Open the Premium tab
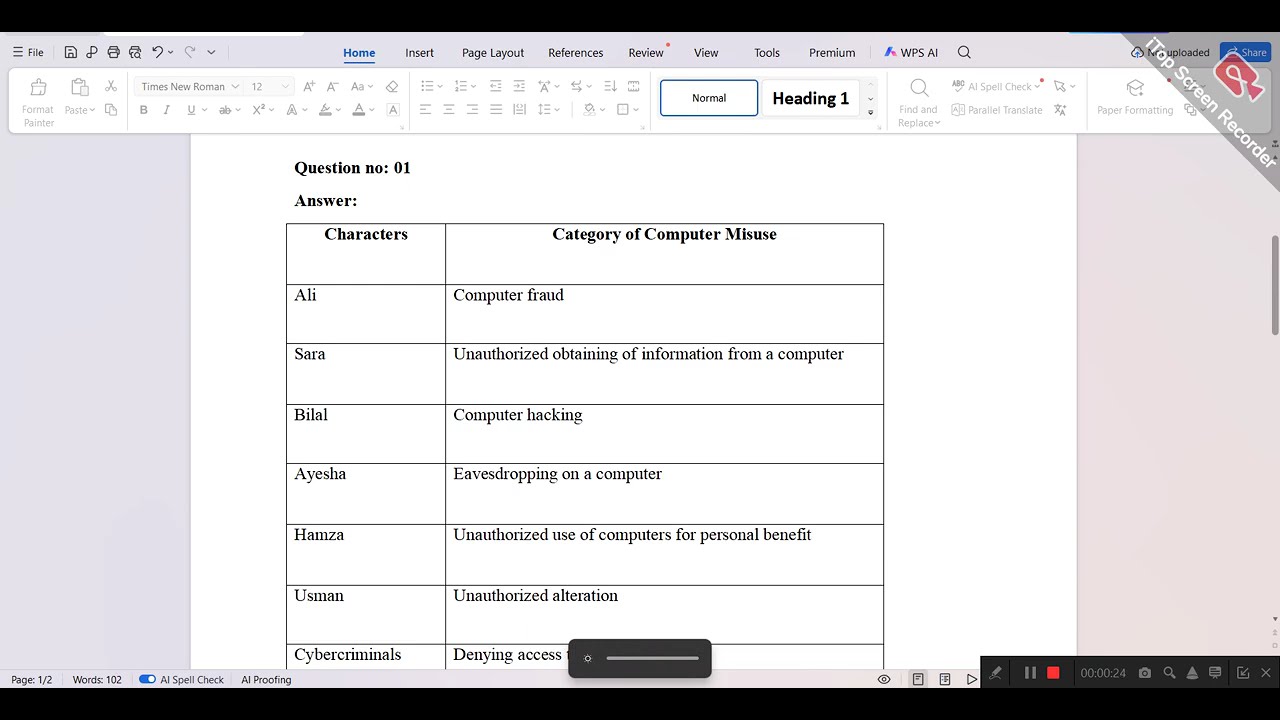Screen dimensions: 1280x720 pos(832,53)
